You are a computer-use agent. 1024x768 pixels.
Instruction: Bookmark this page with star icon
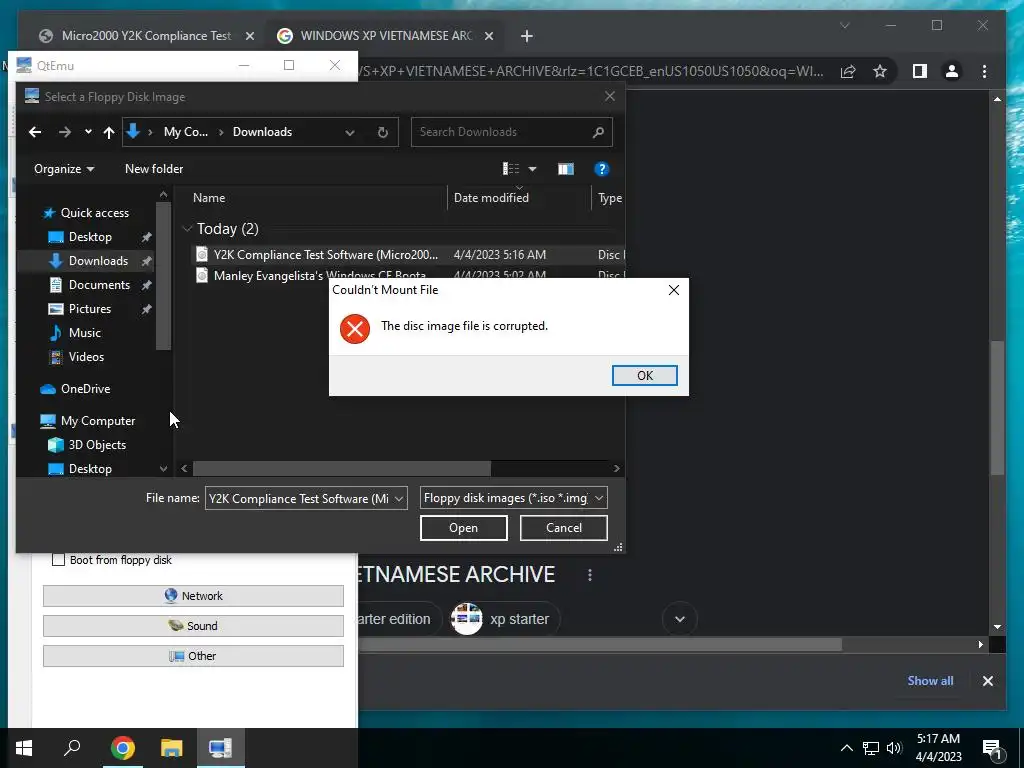(x=880, y=71)
